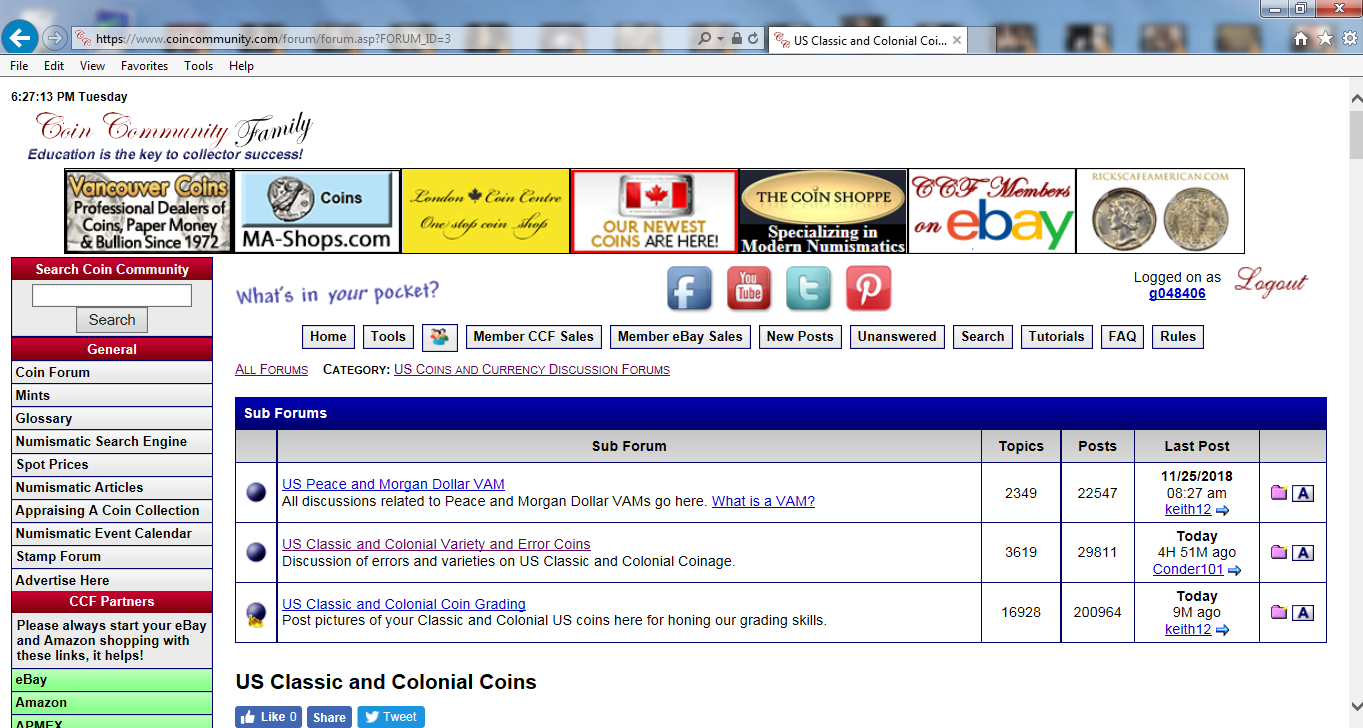Image resolution: width=1363 pixels, height=728 pixels.
Task: Click the address bar search magnifier icon
Action: [704, 39]
